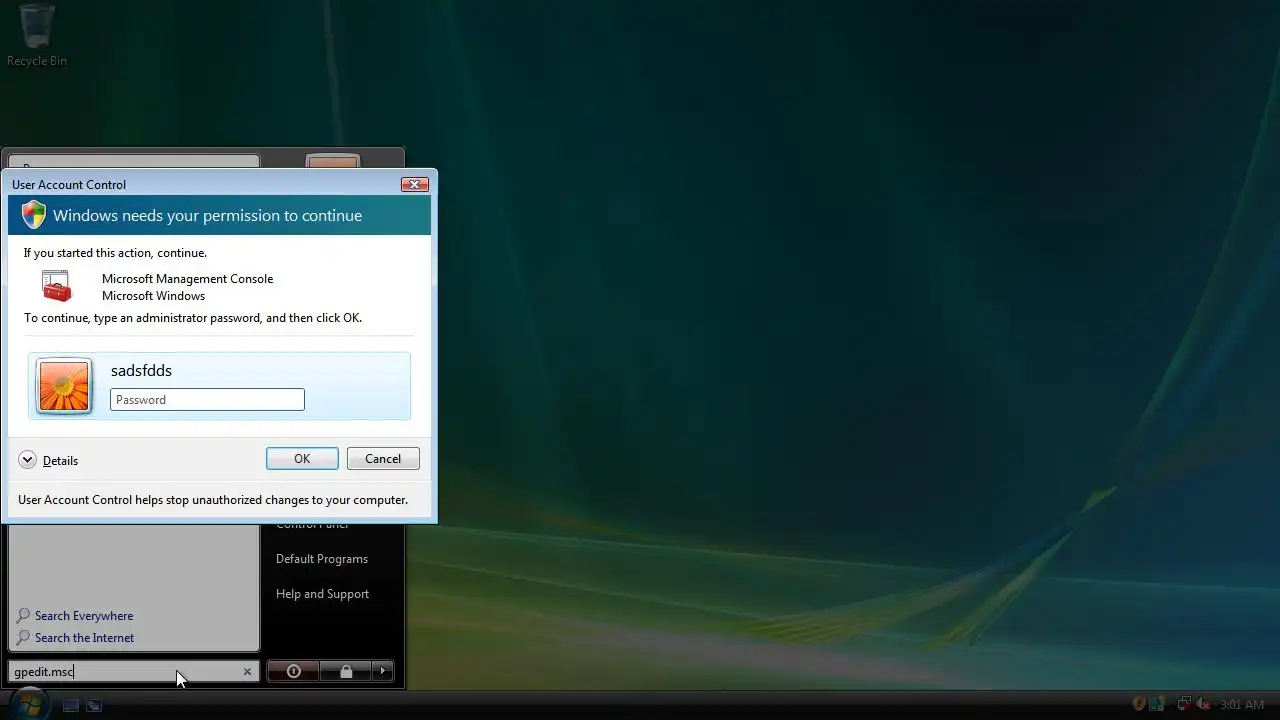Click the Microsoft Management Console program name
Viewport: 1280px width, 720px height.
[187, 279]
